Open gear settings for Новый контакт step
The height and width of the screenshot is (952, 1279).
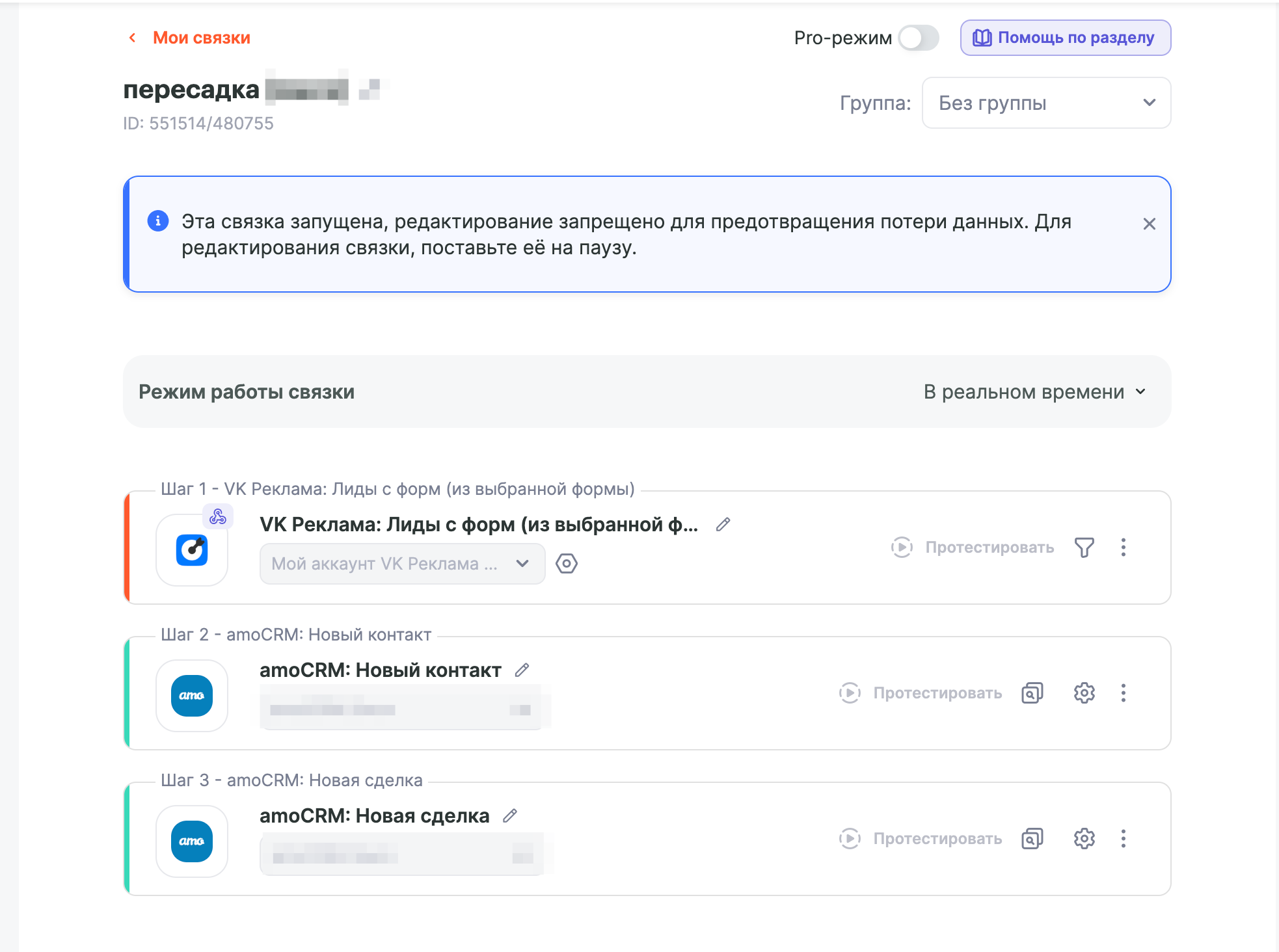[1084, 693]
